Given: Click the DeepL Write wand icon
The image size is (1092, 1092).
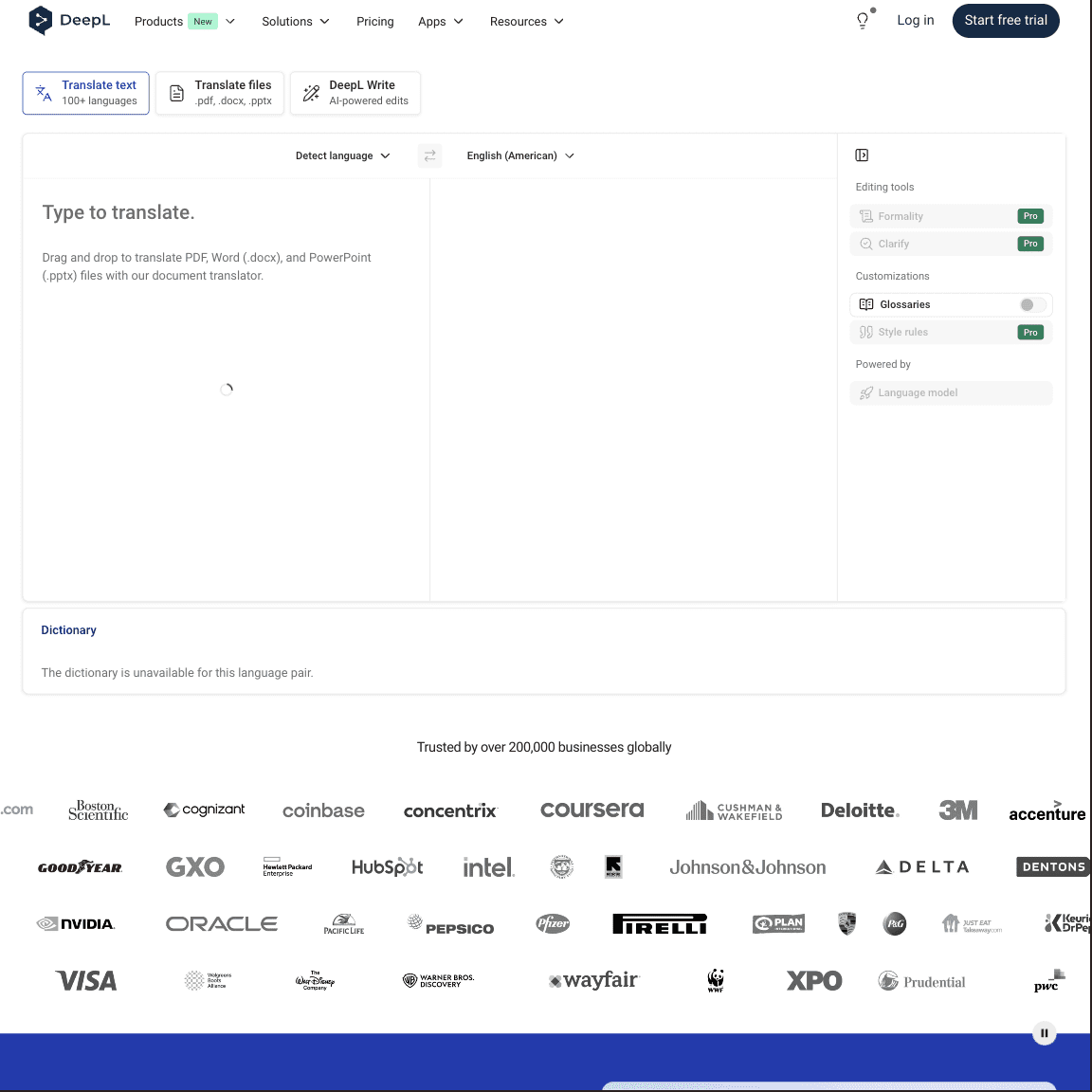Looking at the screenshot, I should pyautogui.click(x=311, y=93).
